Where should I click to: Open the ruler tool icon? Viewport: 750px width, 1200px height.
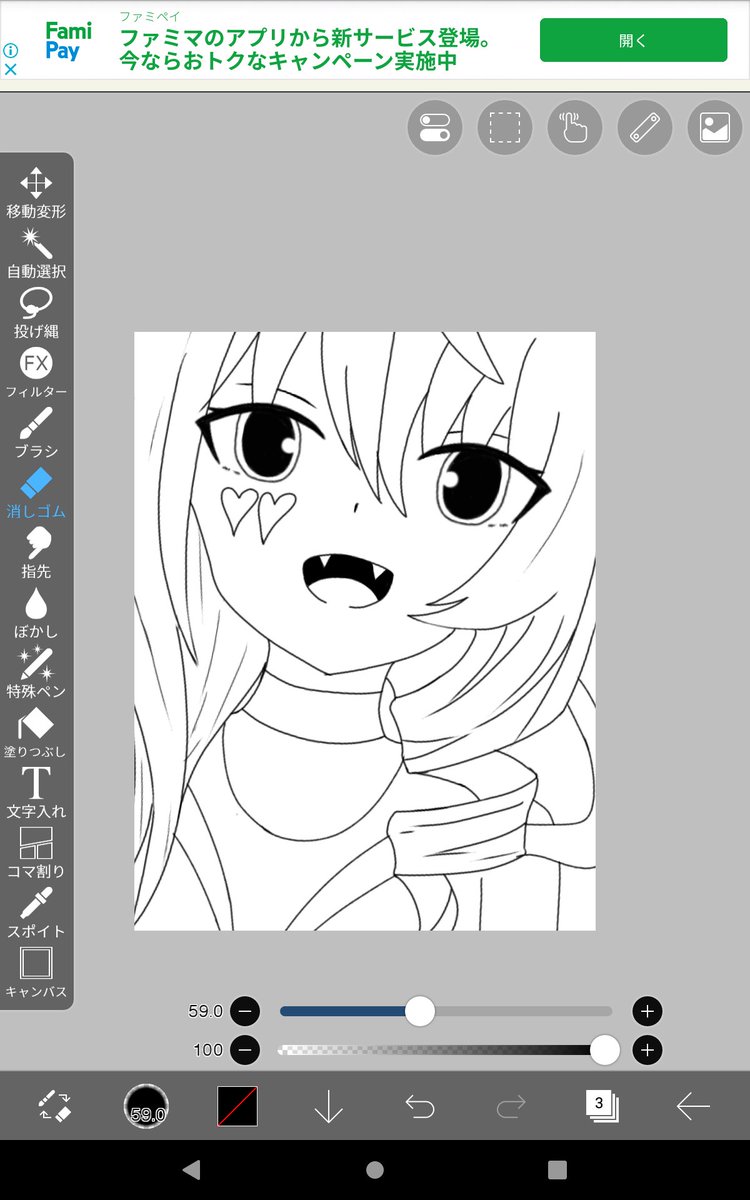(x=645, y=128)
